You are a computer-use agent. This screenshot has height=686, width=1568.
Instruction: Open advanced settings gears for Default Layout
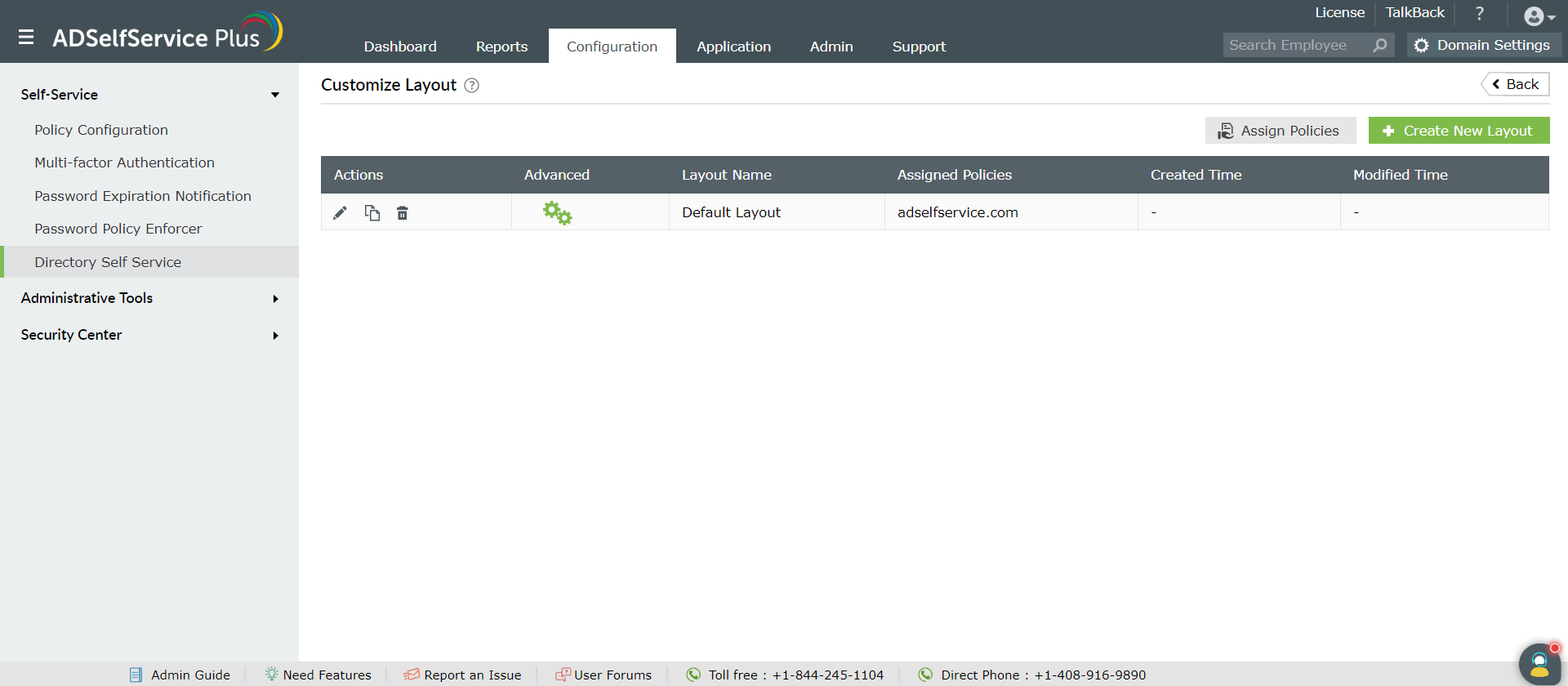(x=557, y=213)
